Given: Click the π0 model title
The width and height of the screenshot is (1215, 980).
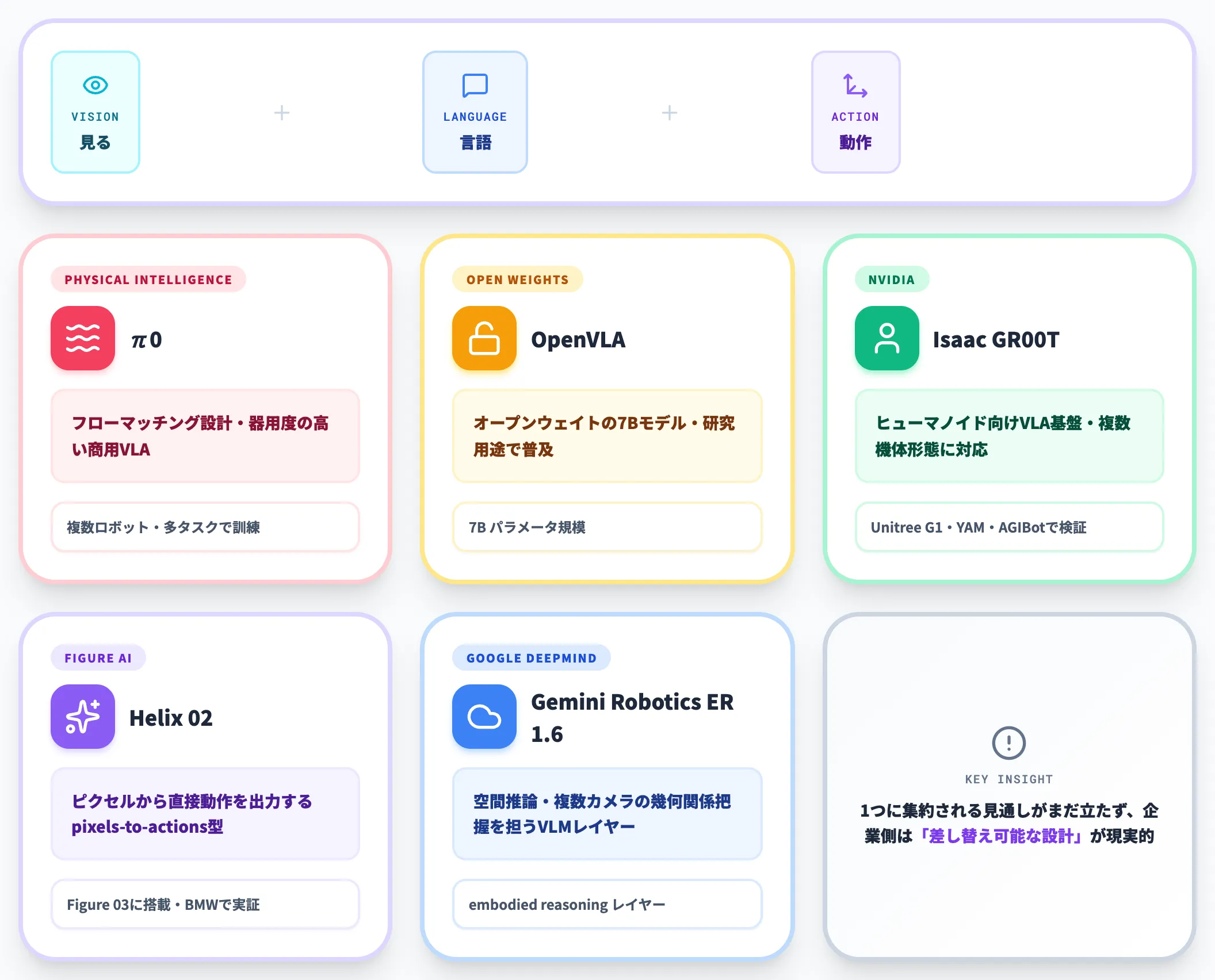Looking at the screenshot, I should (147, 339).
